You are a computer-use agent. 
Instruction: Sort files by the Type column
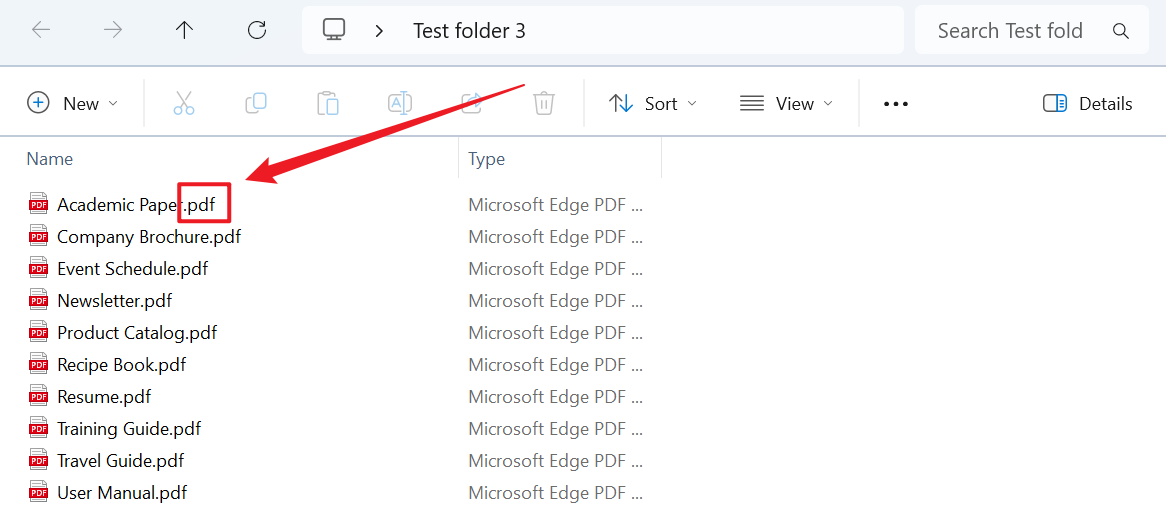pyautogui.click(x=487, y=159)
